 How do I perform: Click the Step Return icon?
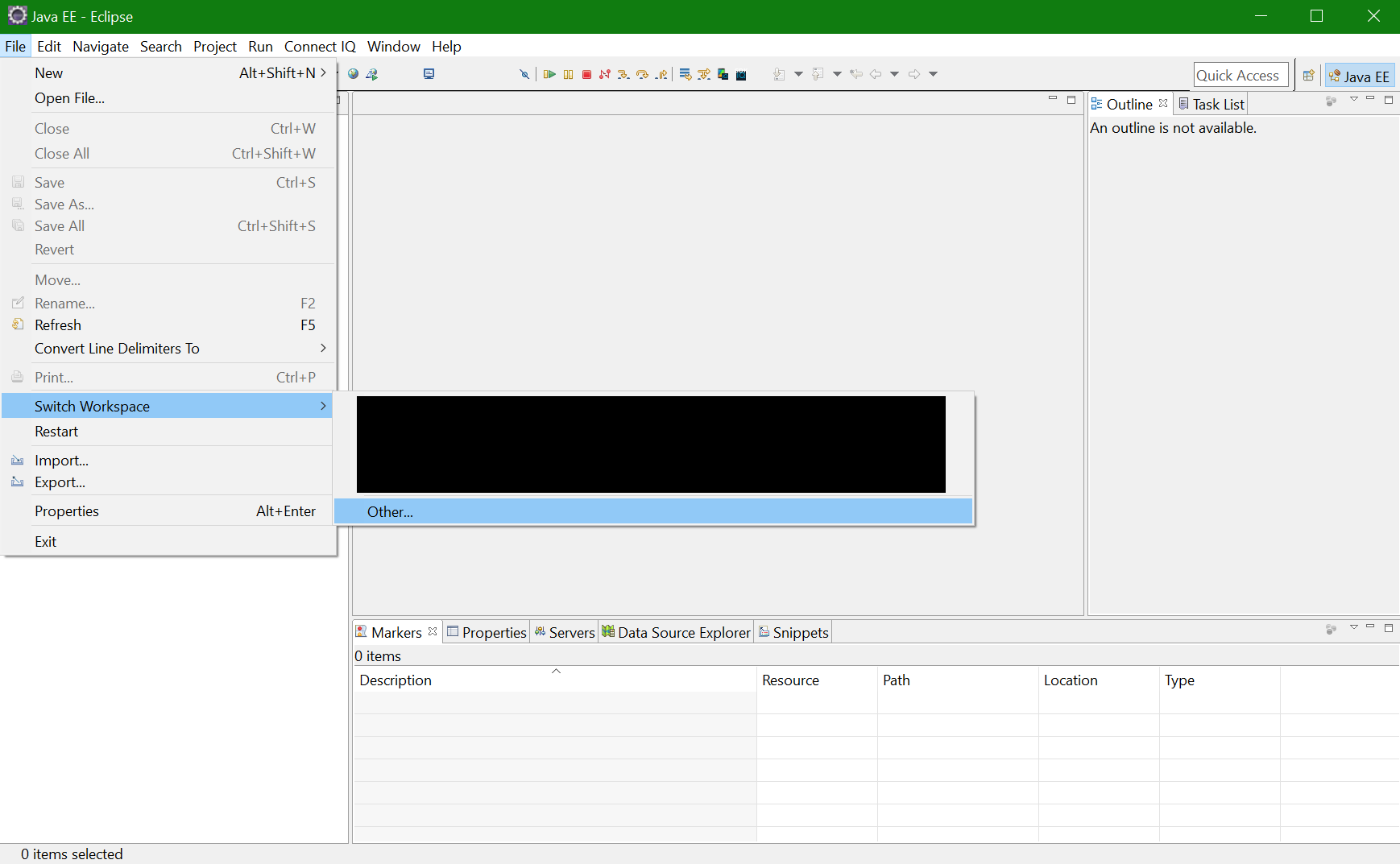pos(661,74)
